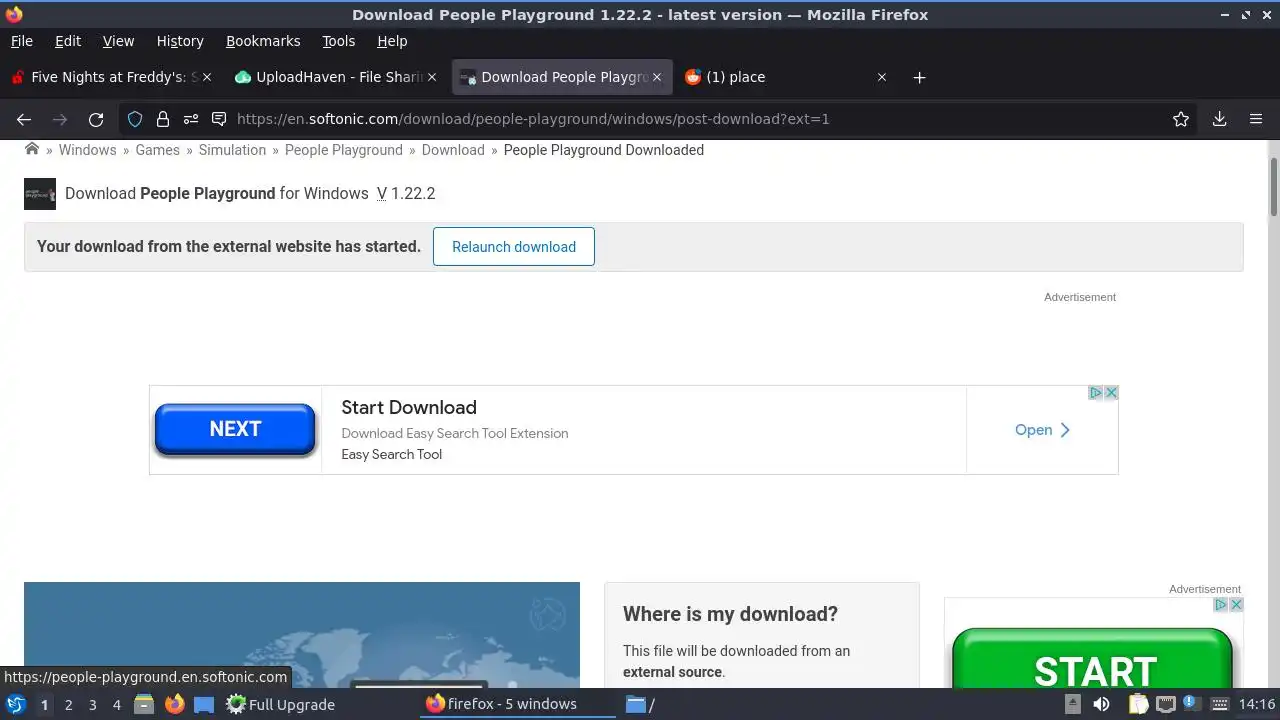1280x720 pixels.
Task: Click the People Playground app thumbnail icon
Action: 40,194
